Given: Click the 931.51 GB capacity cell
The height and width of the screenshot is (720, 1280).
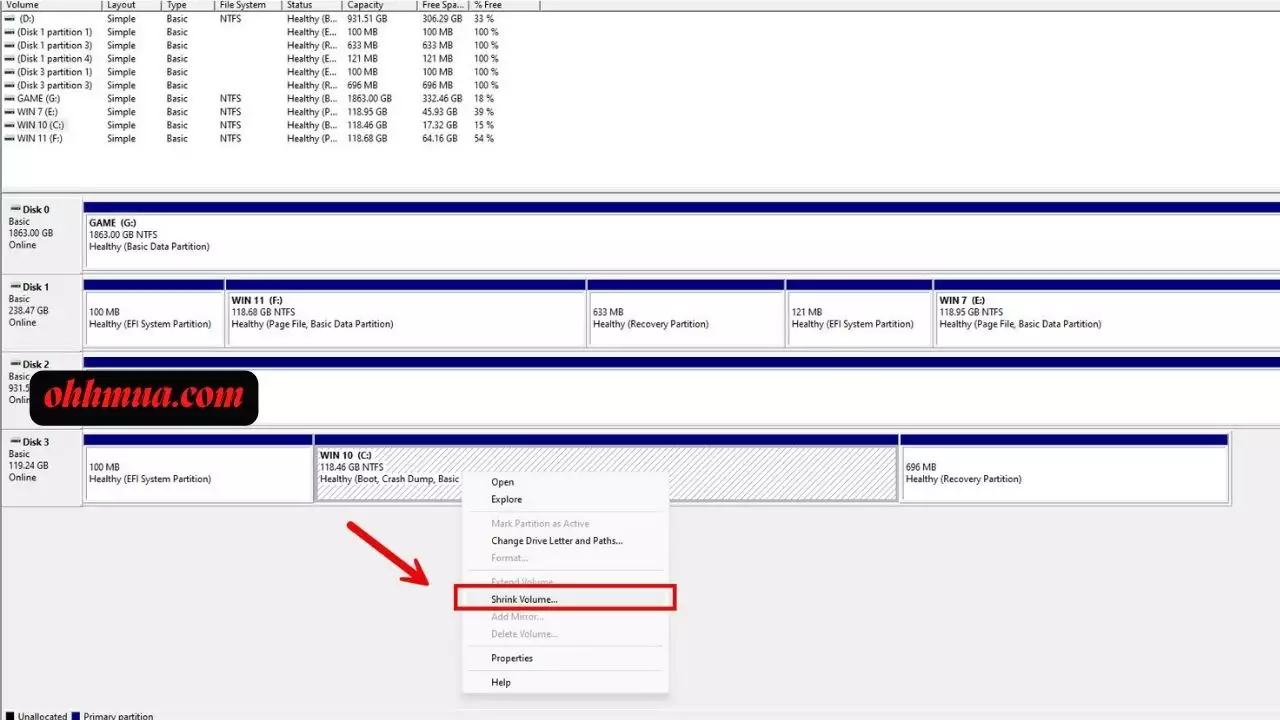Looking at the screenshot, I should (369, 19).
